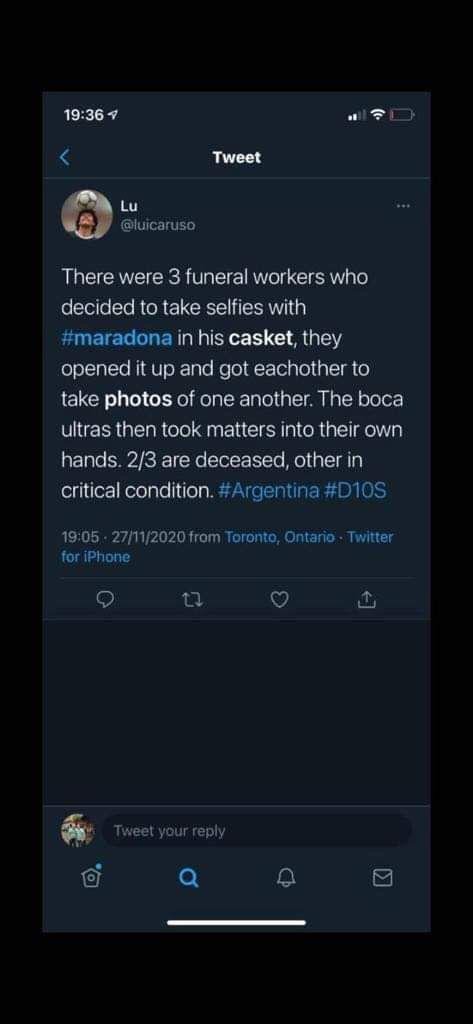Open direct messages envelope icon
The height and width of the screenshot is (1024, 473).
click(382, 878)
